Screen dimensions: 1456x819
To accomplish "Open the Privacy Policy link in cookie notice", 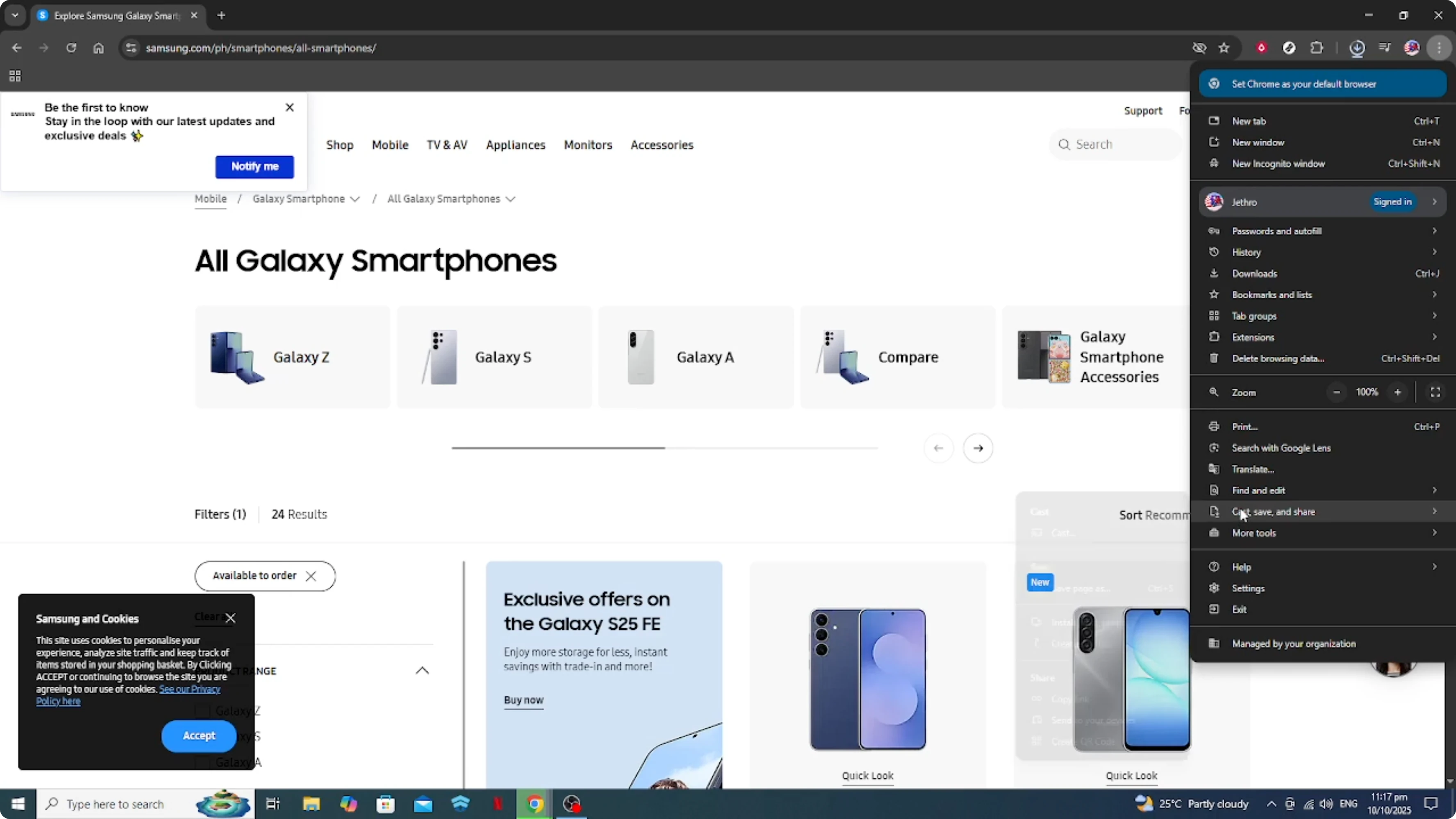I will pos(128,695).
